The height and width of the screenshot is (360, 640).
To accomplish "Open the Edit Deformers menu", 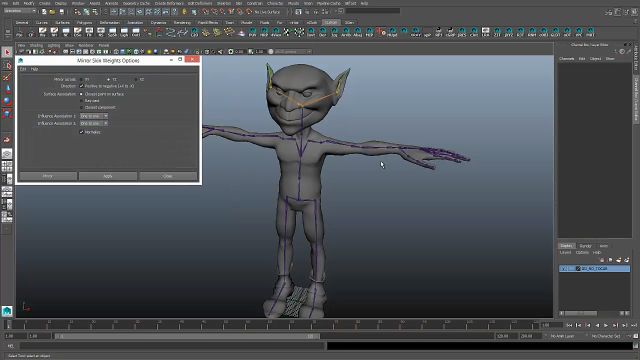I will pyautogui.click(x=200, y=3).
